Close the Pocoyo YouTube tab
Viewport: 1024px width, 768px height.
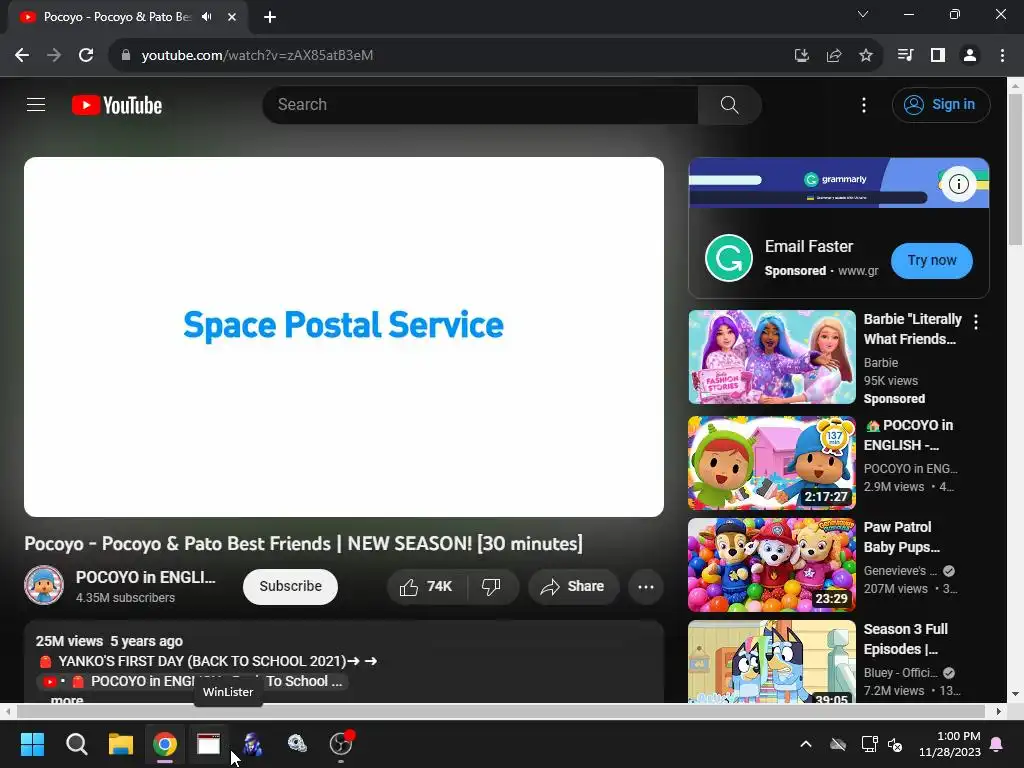[x=232, y=17]
